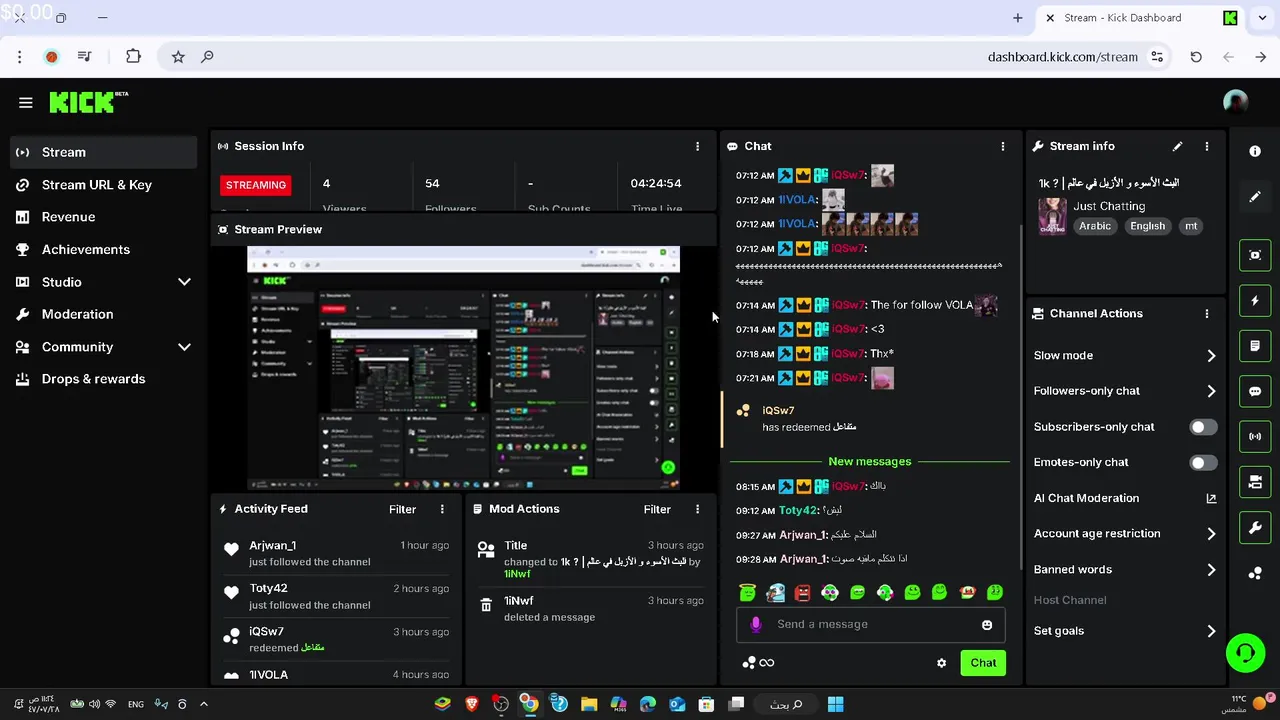
Task: Click in Send a message field
Action: [871, 624]
